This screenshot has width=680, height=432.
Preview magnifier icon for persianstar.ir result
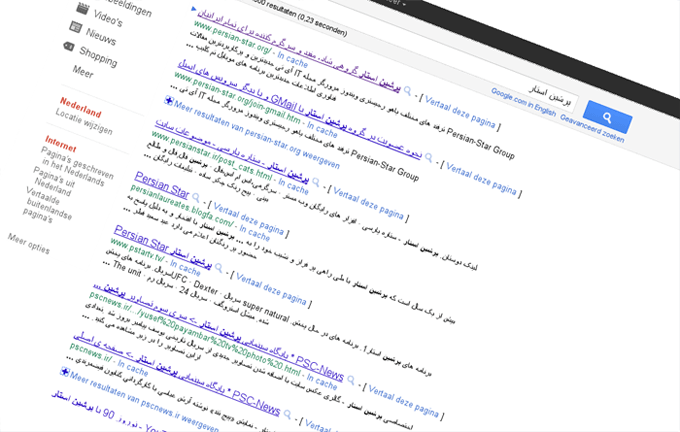[316, 182]
